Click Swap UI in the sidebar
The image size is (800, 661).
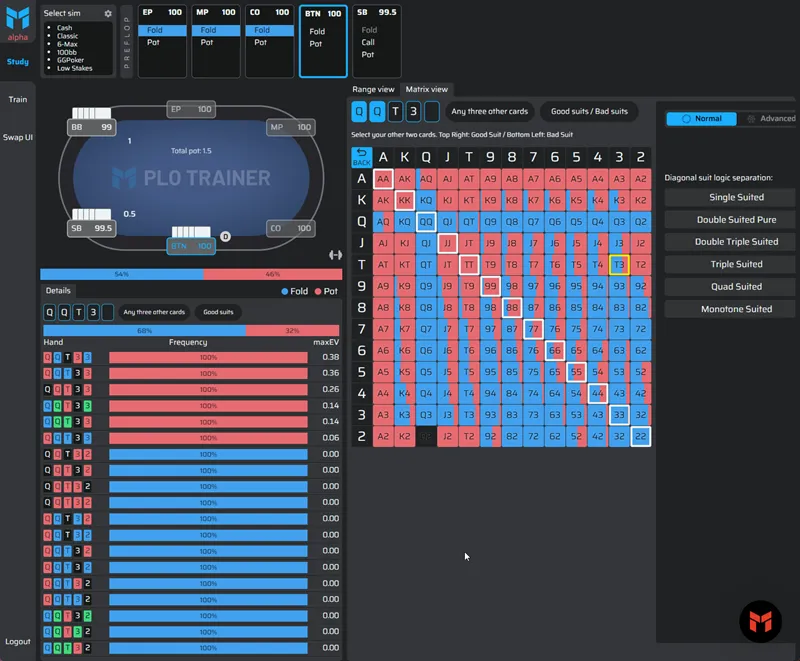point(18,137)
